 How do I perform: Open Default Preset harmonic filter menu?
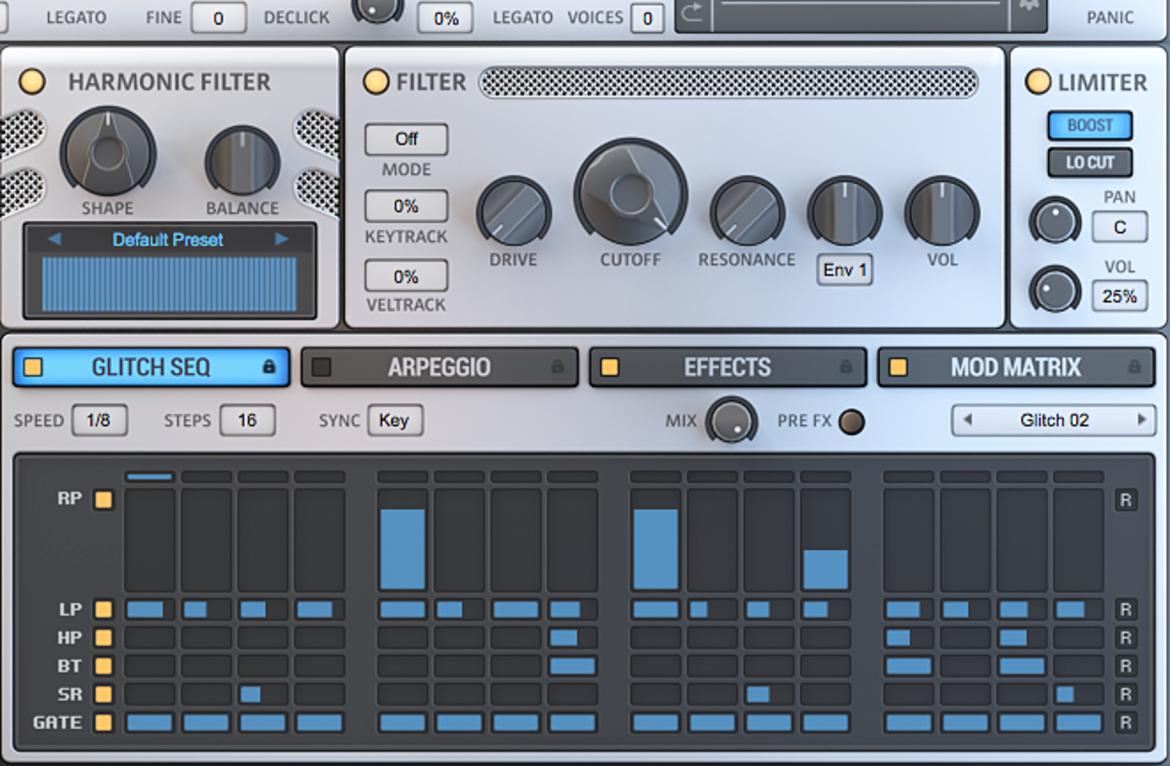click(x=169, y=239)
